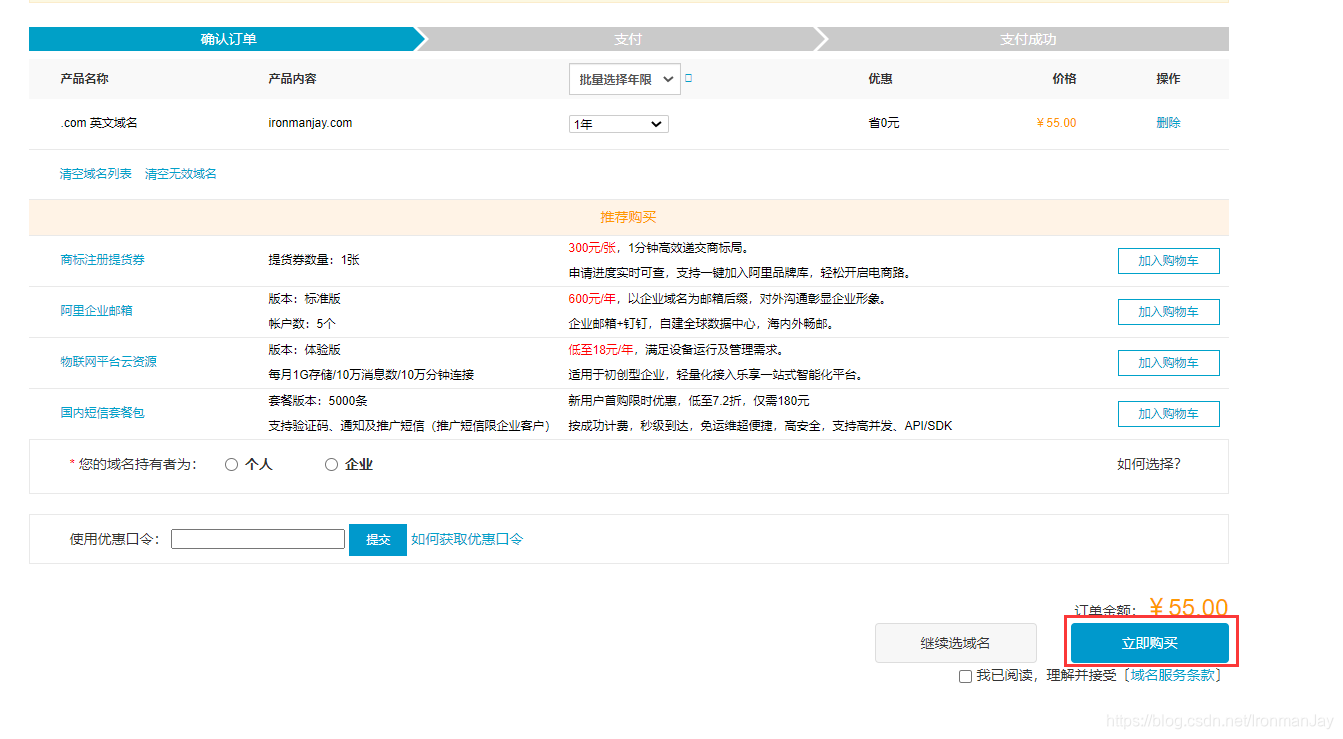
Task: Open 物联网平台云资源 product link
Action: coord(108,362)
